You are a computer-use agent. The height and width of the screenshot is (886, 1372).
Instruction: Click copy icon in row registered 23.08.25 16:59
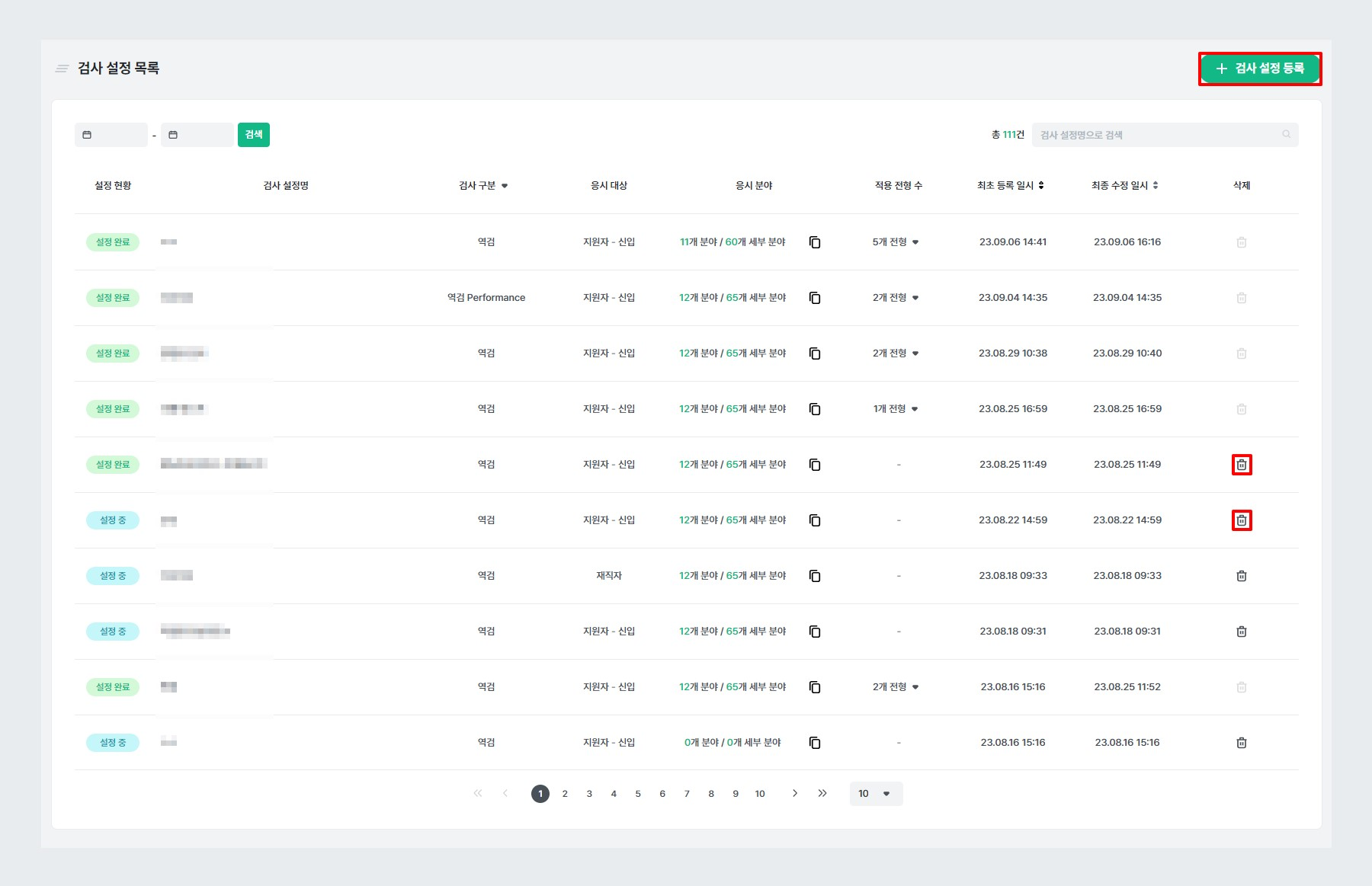point(815,409)
